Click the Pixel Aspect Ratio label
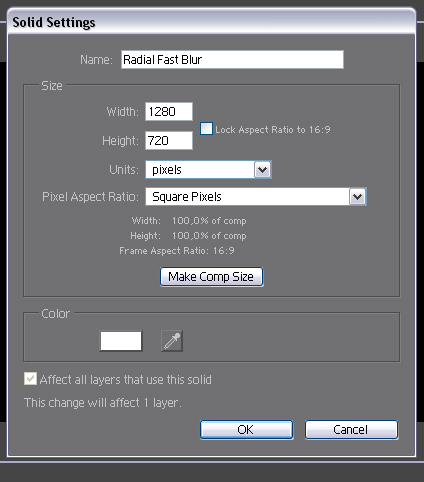This screenshot has height=482, width=424. [90, 197]
